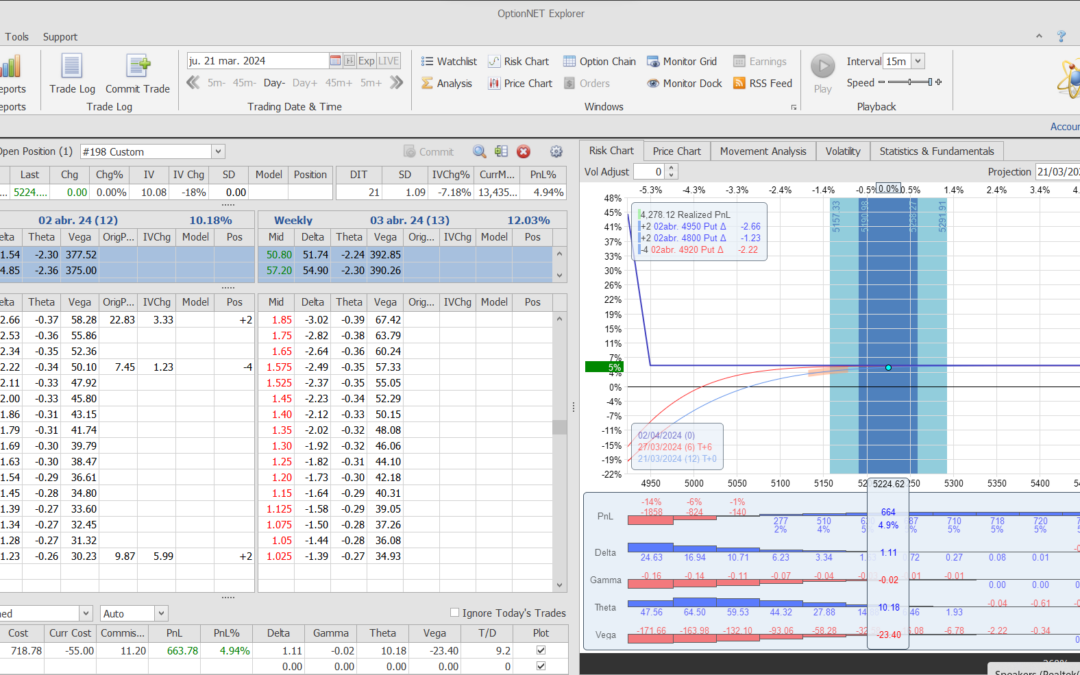Open the Interval 15m dropdown

click(x=918, y=61)
